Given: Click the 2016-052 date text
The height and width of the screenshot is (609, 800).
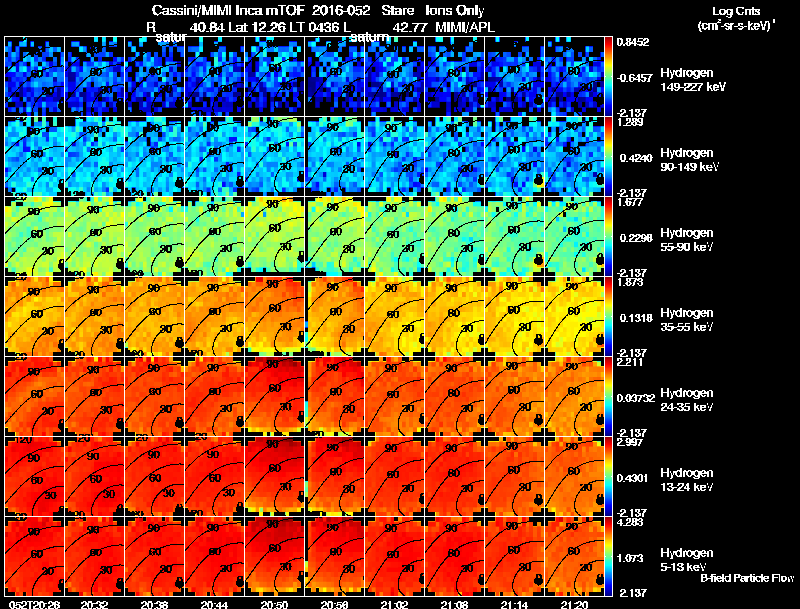Looking at the screenshot, I should click(x=340, y=11).
